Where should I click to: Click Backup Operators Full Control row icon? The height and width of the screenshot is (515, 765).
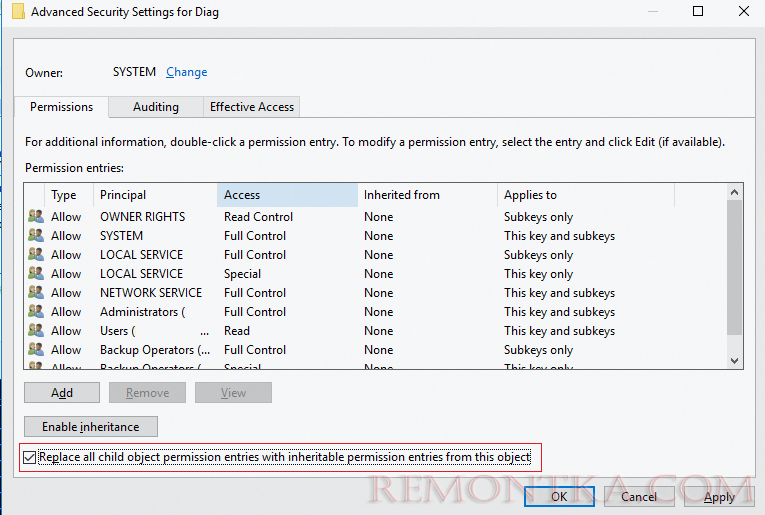click(x=36, y=349)
